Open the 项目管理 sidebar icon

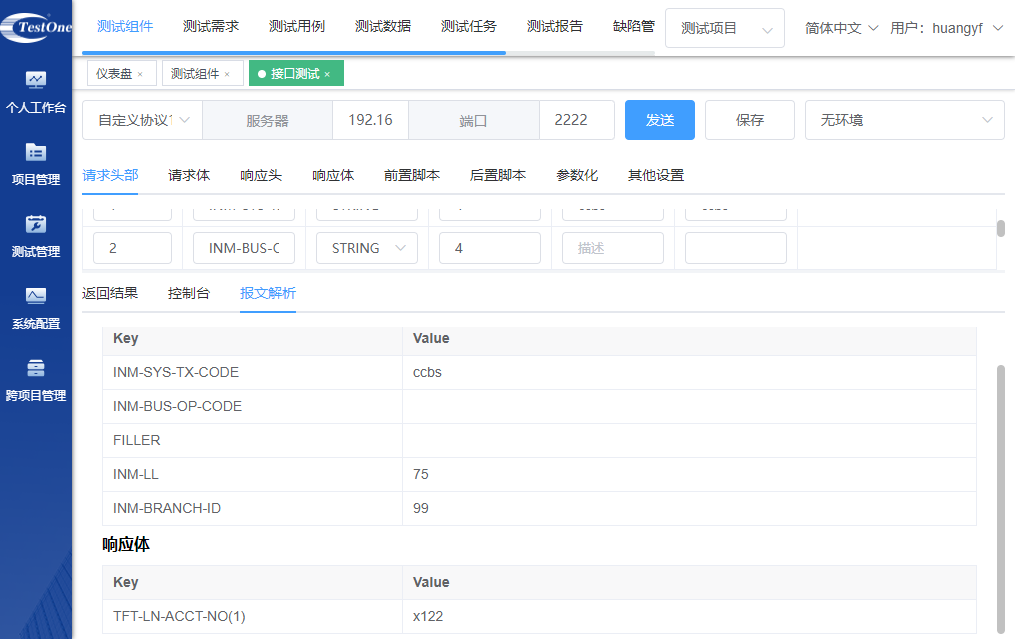[36, 152]
